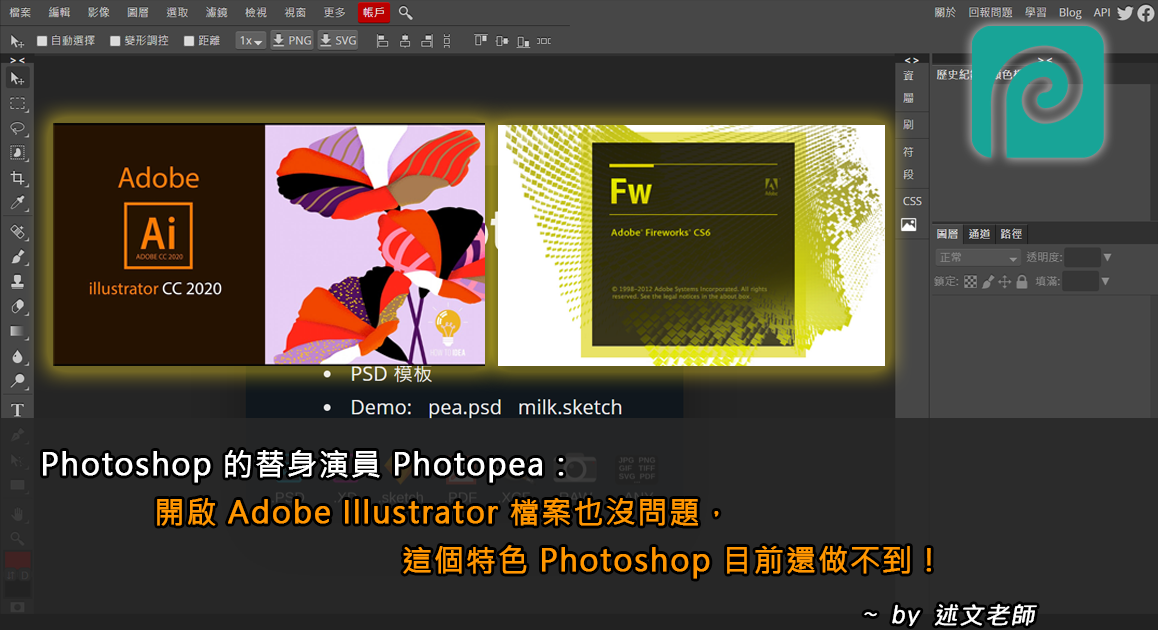The height and width of the screenshot is (630, 1158).
Task: Align horizontal centers in the options bar
Action: pyautogui.click(x=404, y=41)
